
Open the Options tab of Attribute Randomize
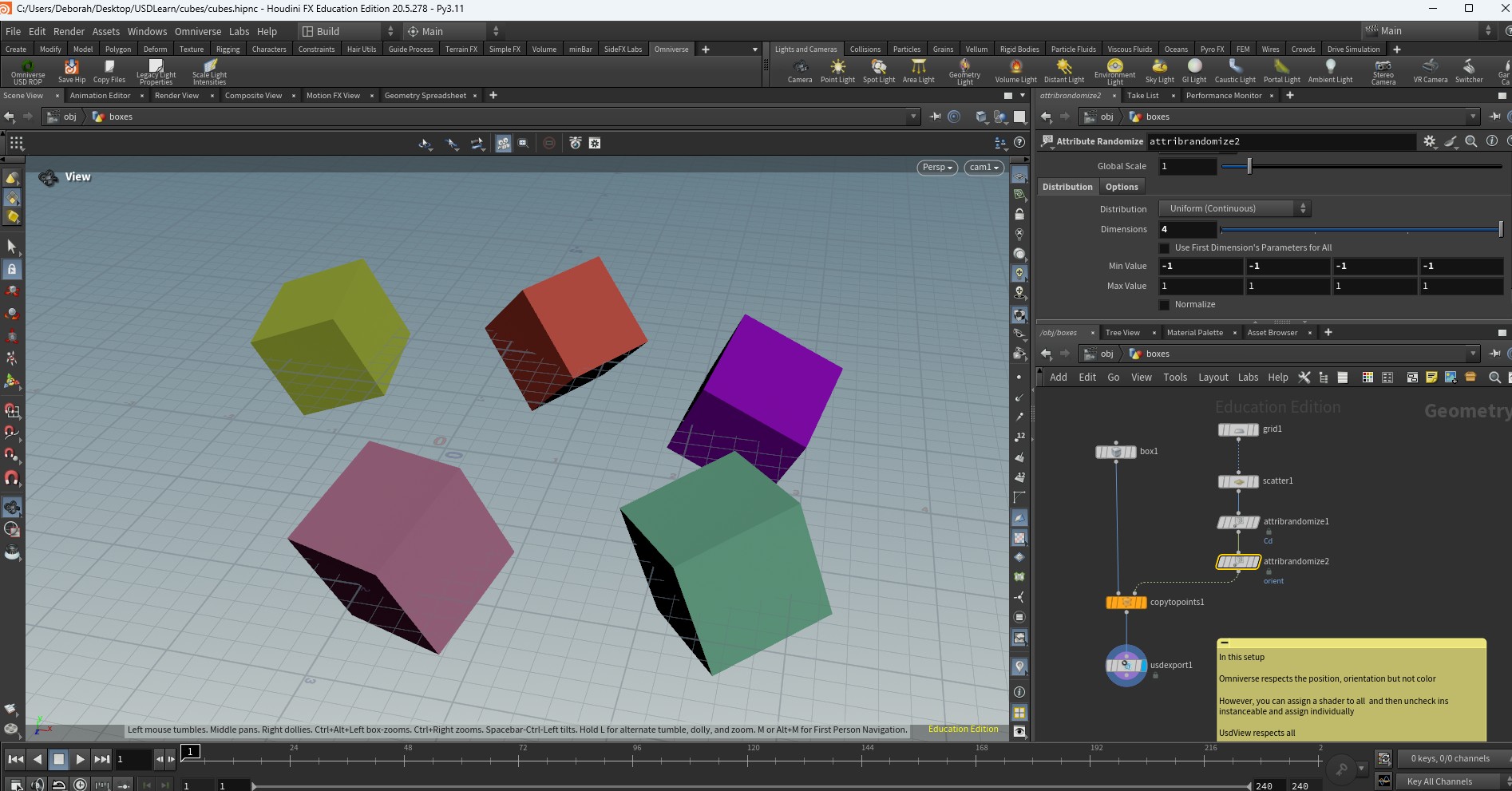pyautogui.click(x=1122, y=187)
